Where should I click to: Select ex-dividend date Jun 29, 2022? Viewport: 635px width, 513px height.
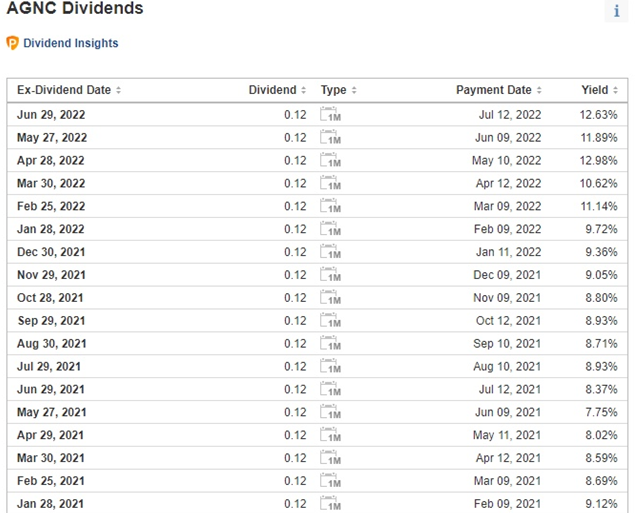click(x=51, y=115)
